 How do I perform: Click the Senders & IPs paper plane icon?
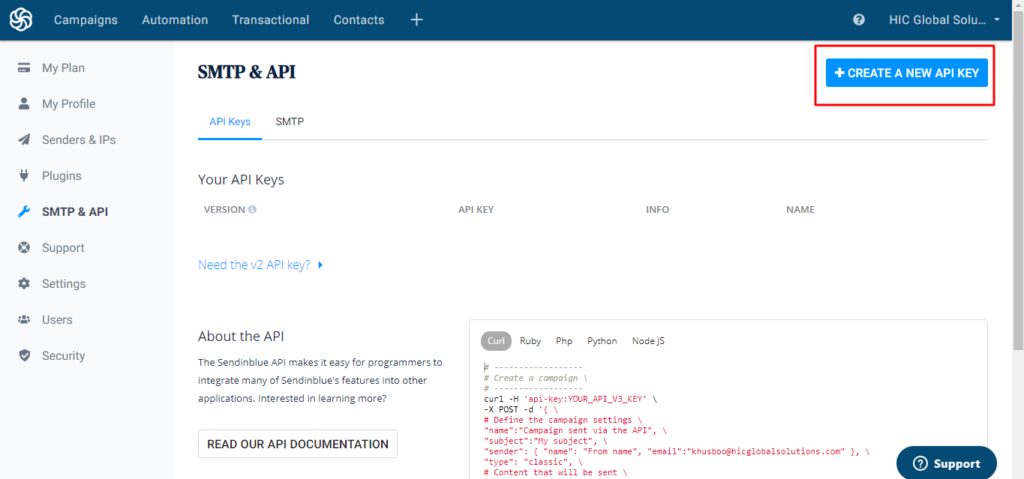point(24,140)
